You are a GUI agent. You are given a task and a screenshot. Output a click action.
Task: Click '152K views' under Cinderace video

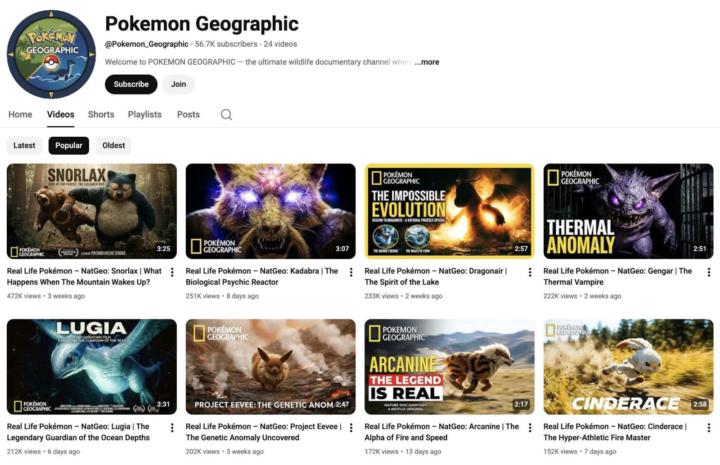(x=561, y=452)
